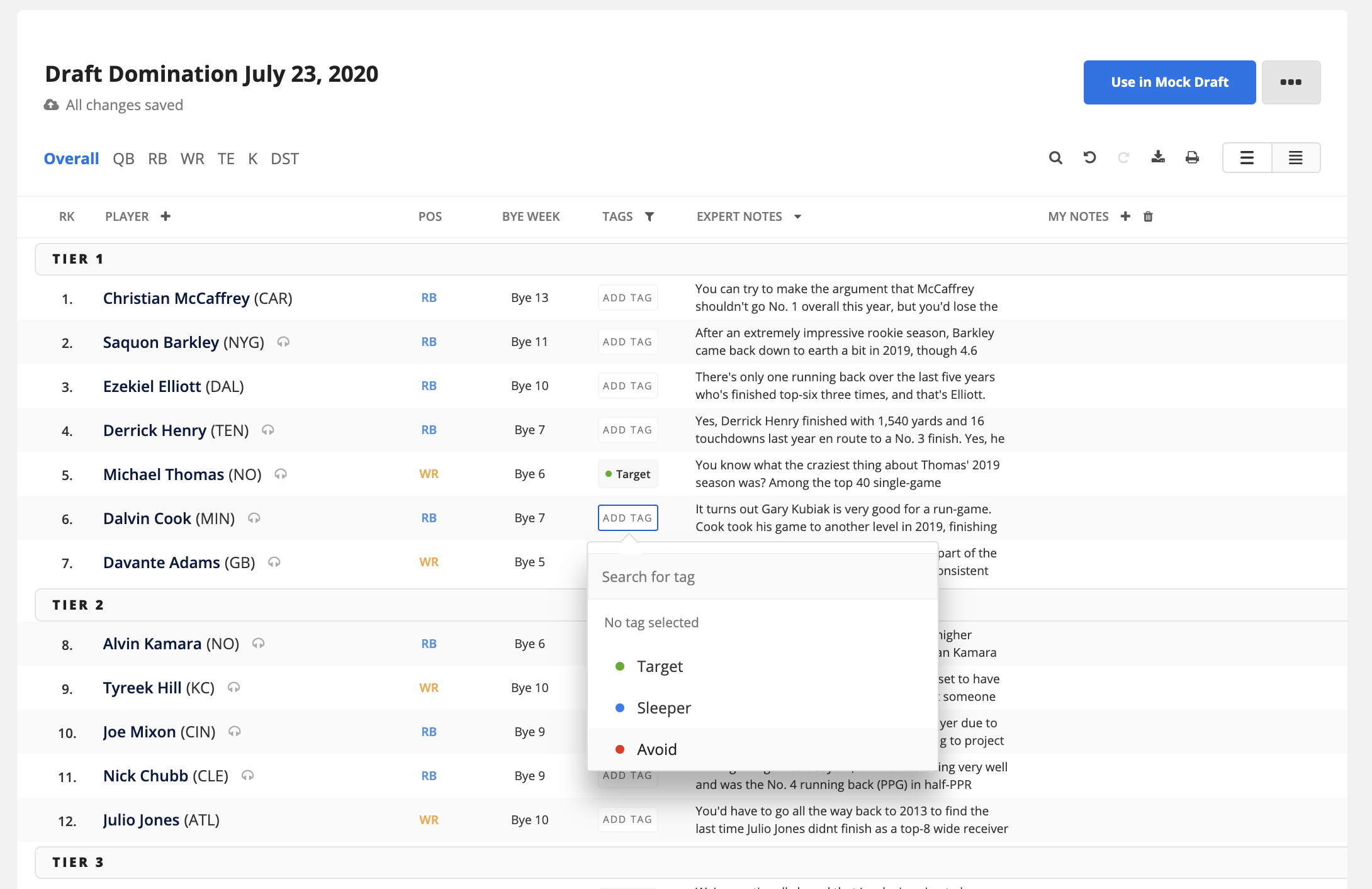Click the delete notes trash icon
Screen dimensions: 1372x889
(x=1148, y=216)
